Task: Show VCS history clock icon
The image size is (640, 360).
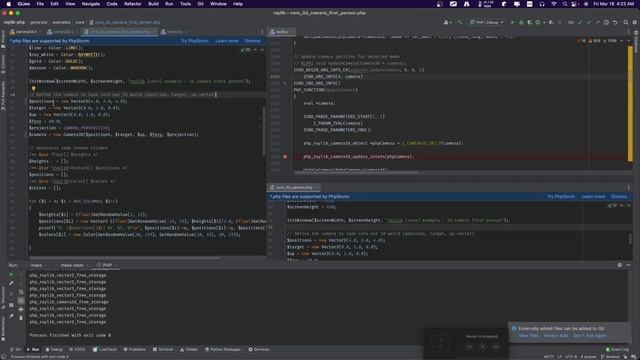Action: click(x=606, y=22)
